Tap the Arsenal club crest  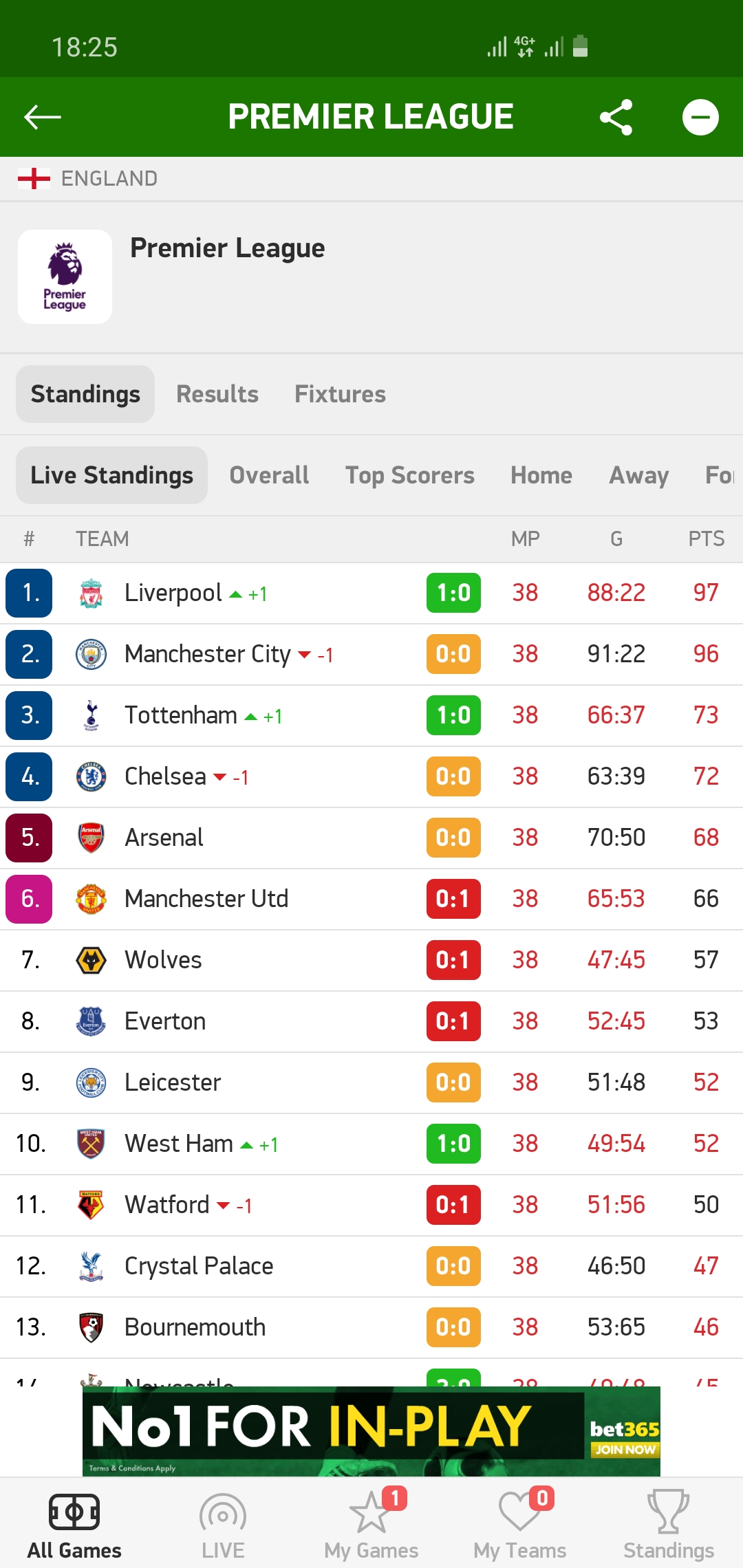tap(91, 838)
